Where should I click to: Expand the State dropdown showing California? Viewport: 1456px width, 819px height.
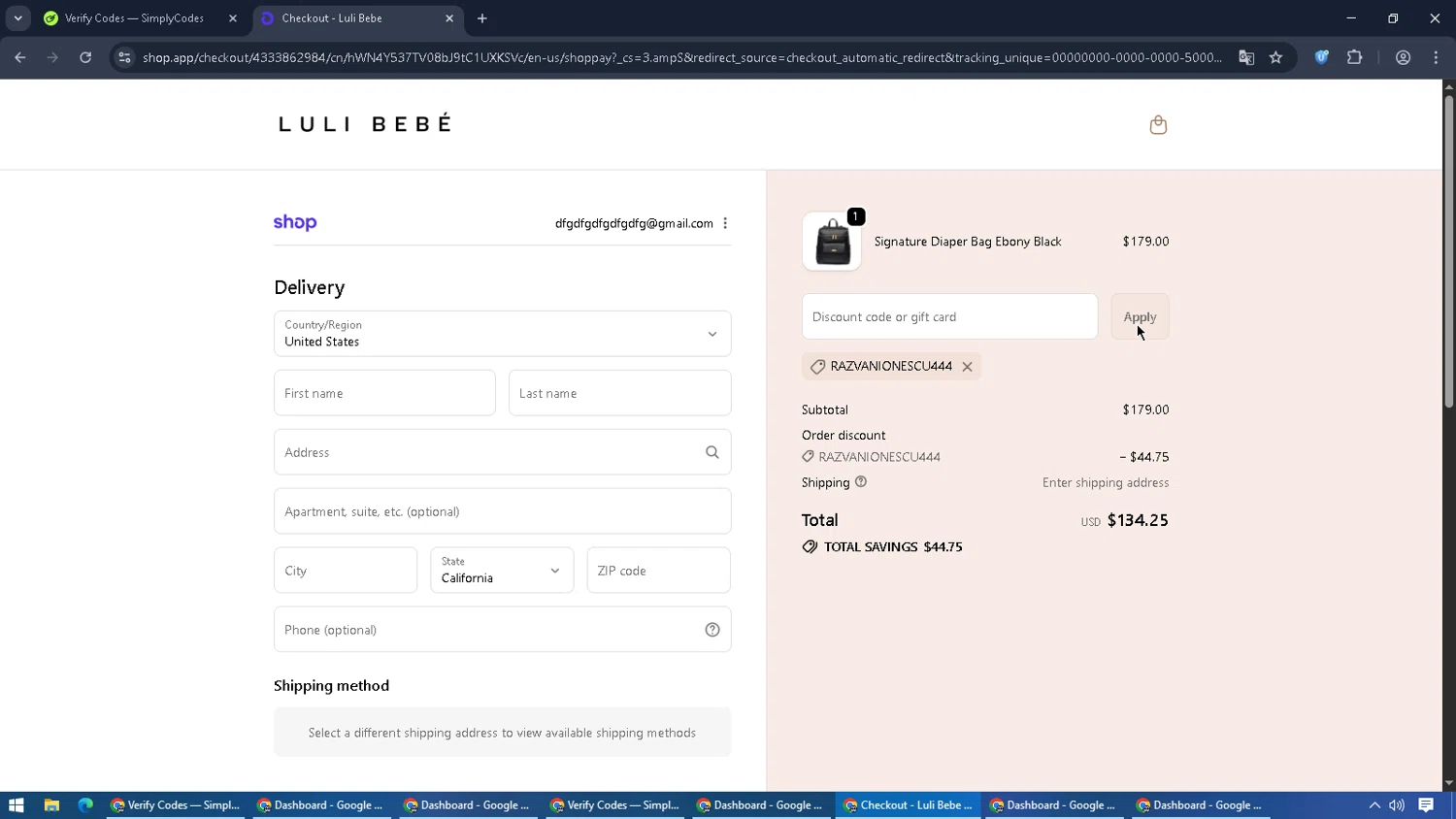coord(502,571)
